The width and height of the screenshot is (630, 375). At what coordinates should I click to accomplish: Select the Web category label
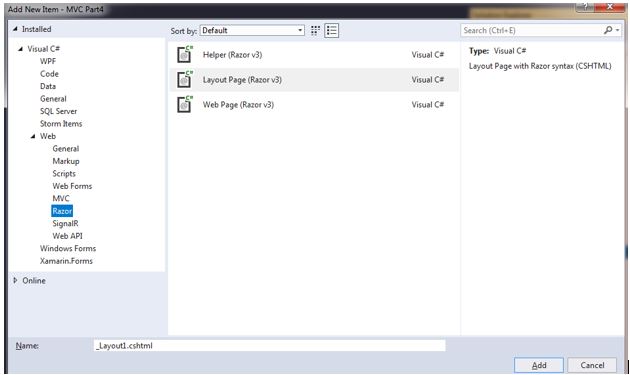[x=48, y=136]
